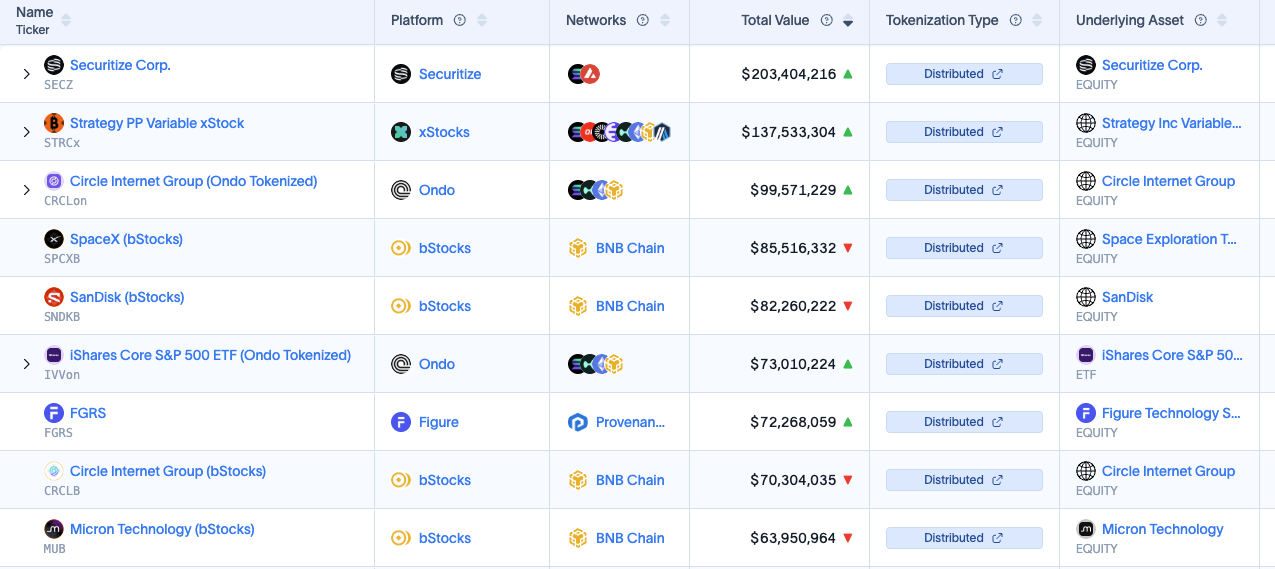Sort table by Total Value column
This screenshot has width=1275, height=569.
[x=848, y=21]
